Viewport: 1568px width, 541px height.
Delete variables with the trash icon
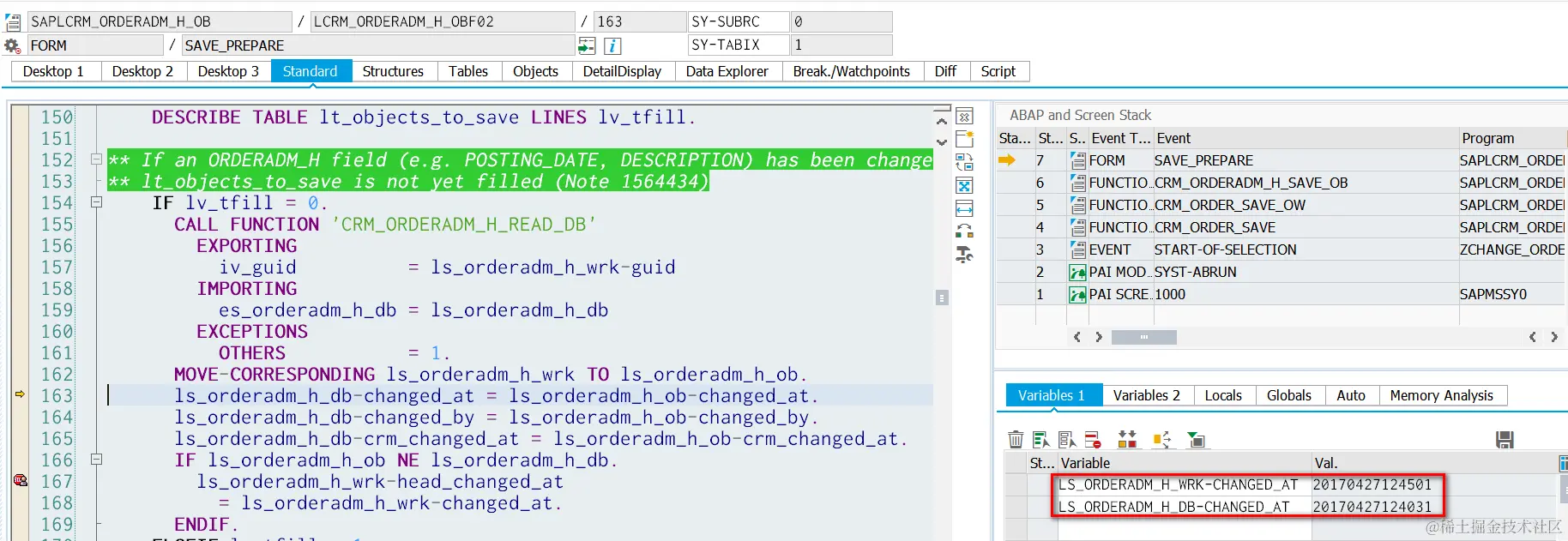pos(1016,440)
